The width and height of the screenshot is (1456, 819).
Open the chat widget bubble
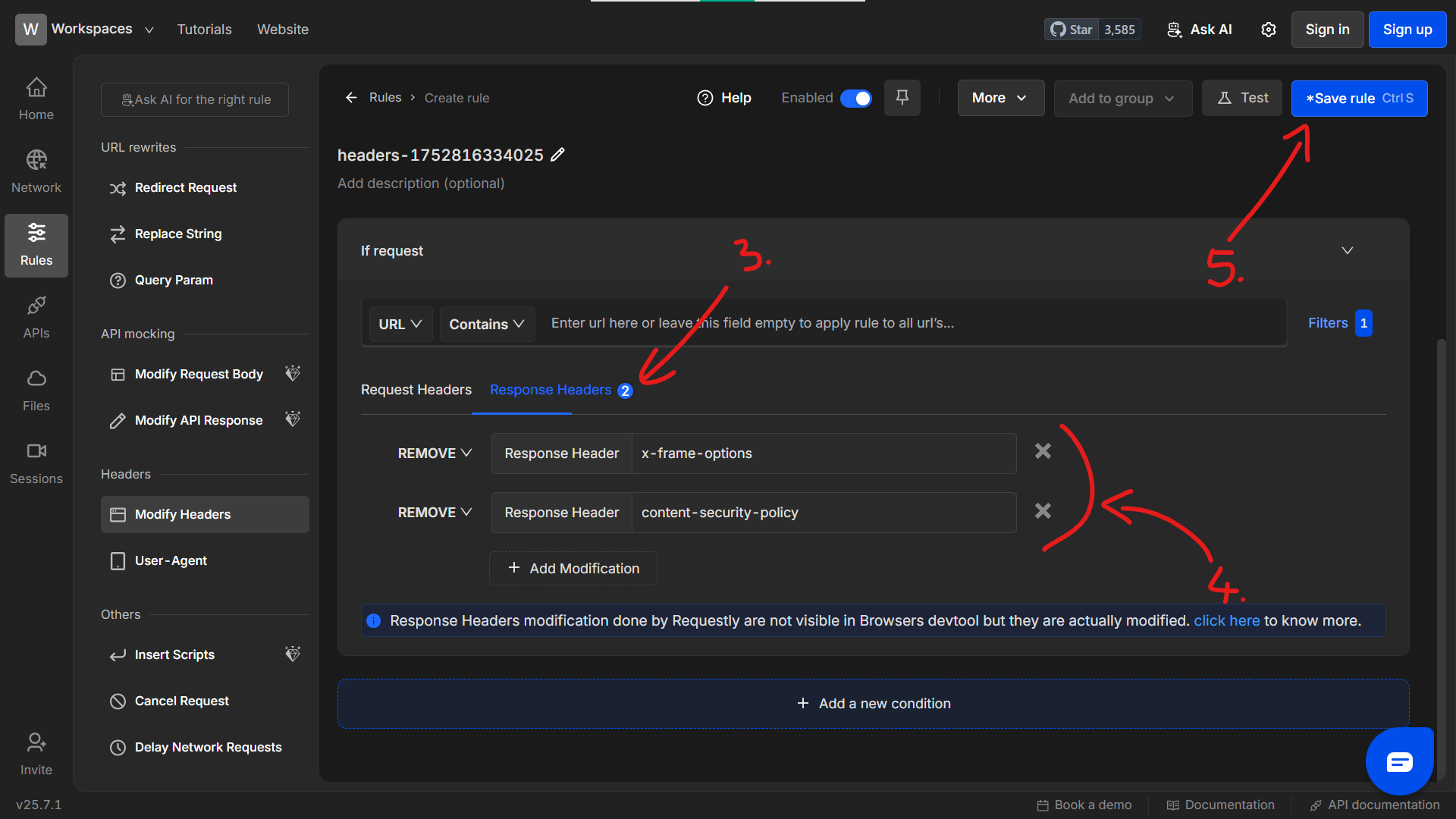pos(1399,761)
